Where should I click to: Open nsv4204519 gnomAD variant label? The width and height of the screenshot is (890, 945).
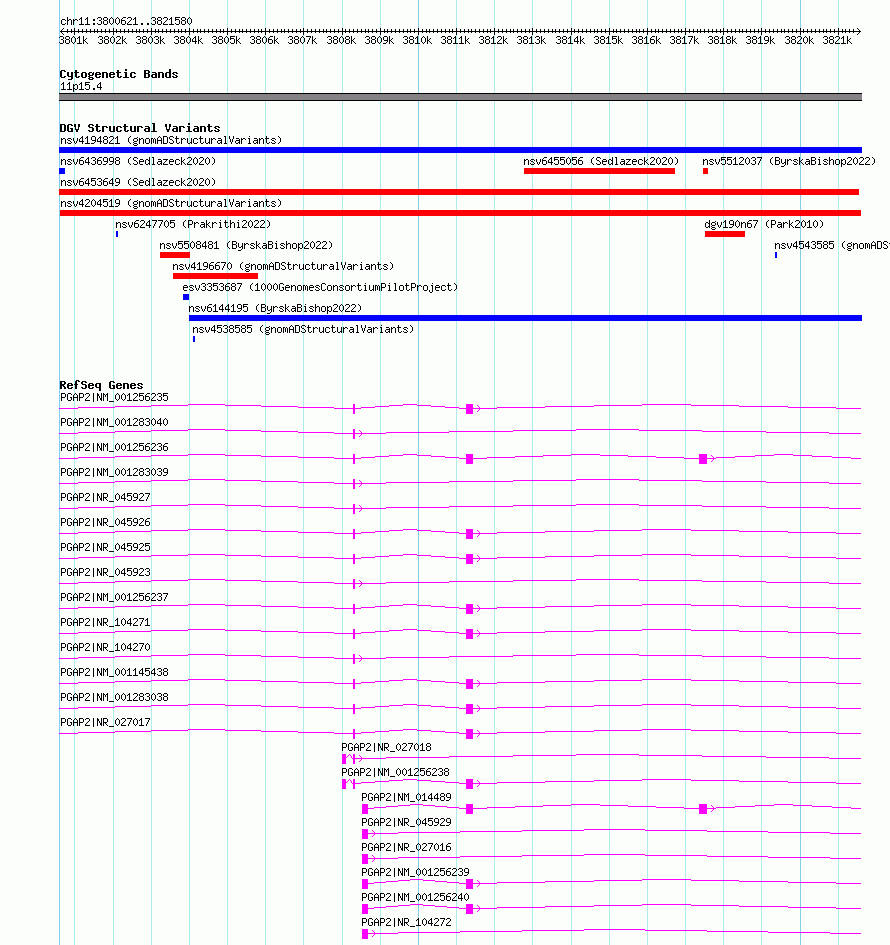click(171, 204)
